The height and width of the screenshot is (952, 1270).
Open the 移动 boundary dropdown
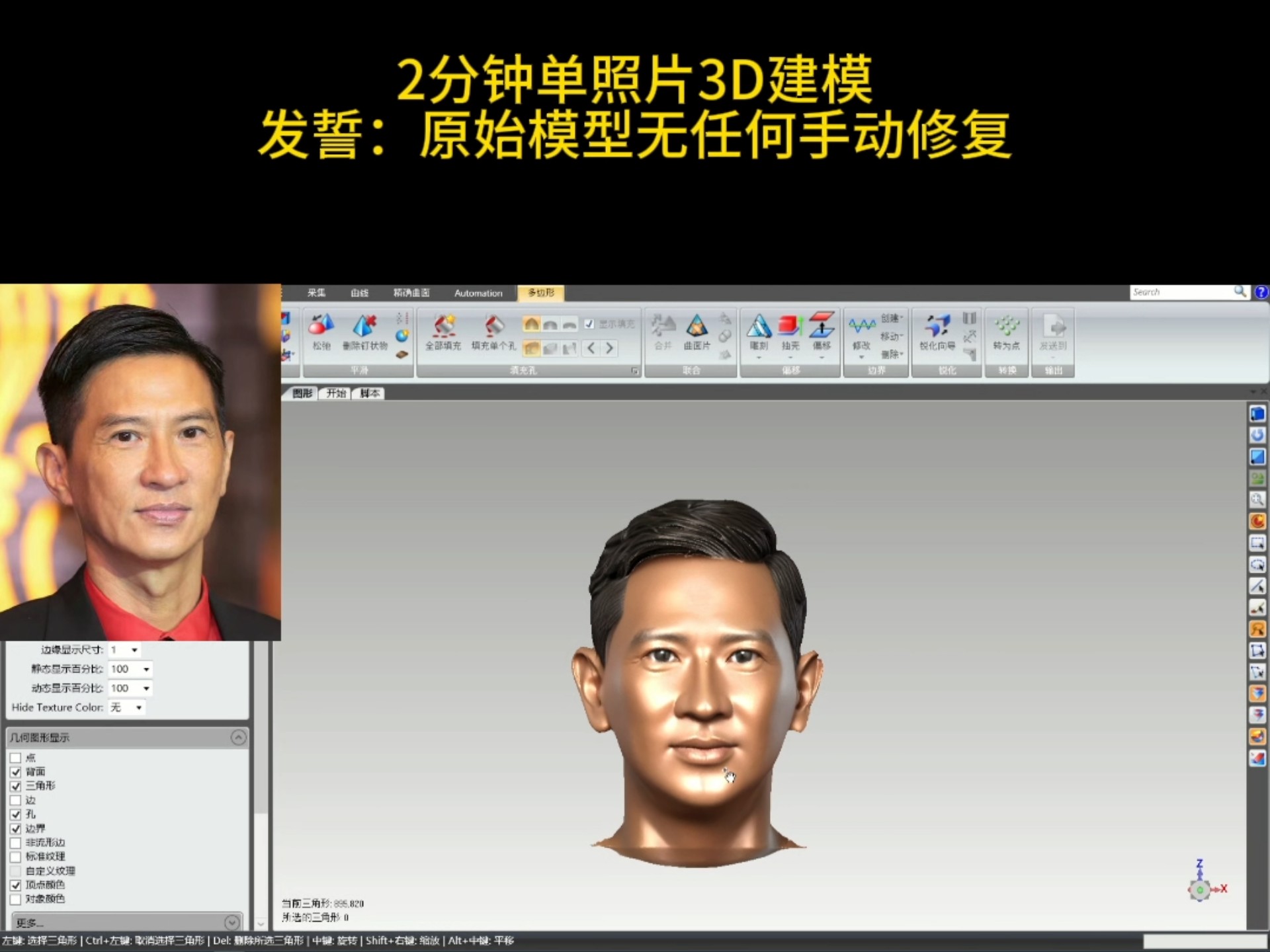[x=892, y=336]
